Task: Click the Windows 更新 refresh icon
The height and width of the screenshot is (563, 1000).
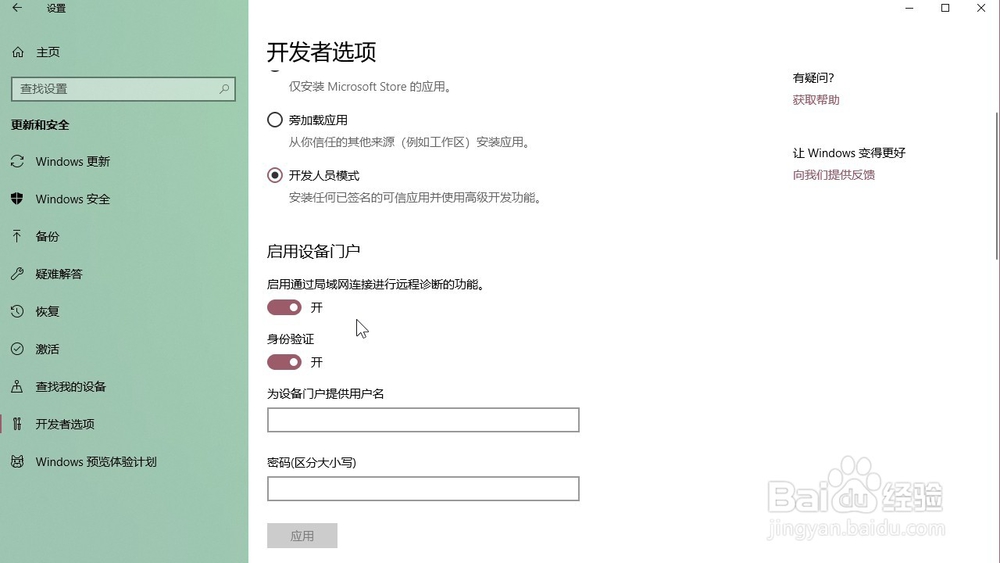Action: [x=17, y=162]
